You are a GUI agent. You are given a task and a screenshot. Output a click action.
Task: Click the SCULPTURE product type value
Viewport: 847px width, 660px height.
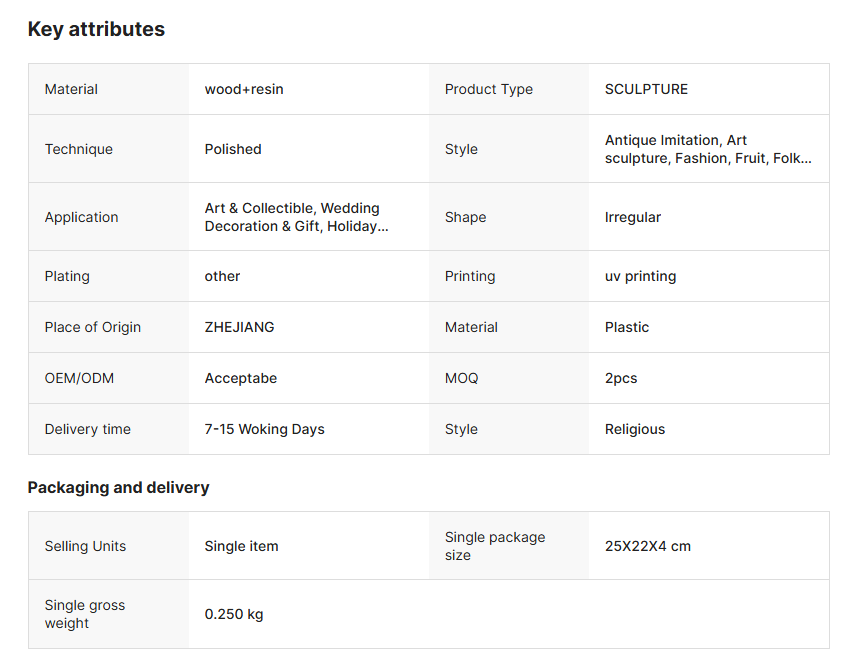click(646, 89)
